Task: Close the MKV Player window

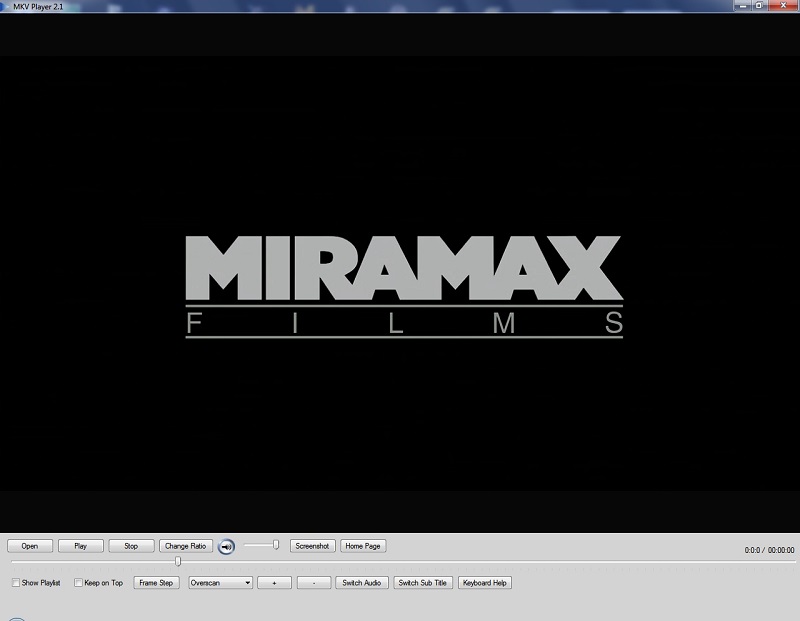Action: click(784, 6)
